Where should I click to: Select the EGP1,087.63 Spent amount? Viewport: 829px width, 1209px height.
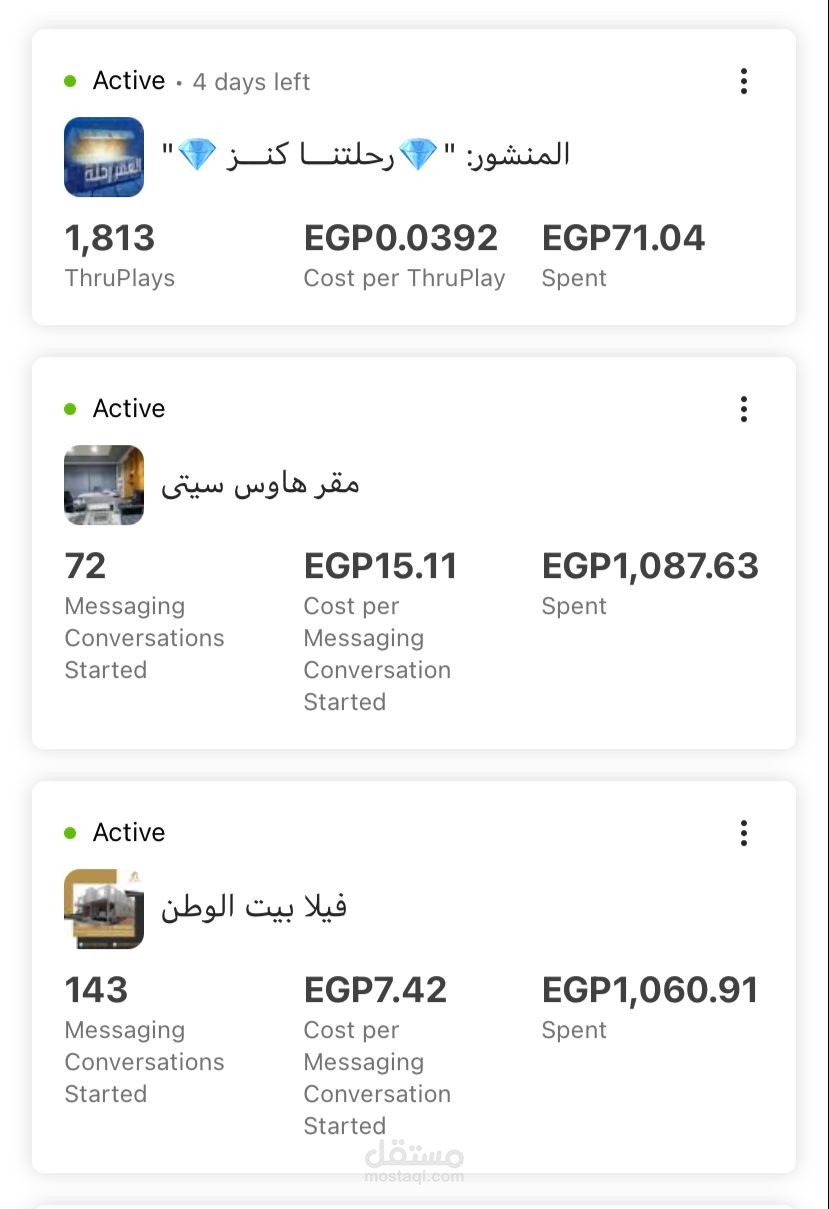(650, 583)
